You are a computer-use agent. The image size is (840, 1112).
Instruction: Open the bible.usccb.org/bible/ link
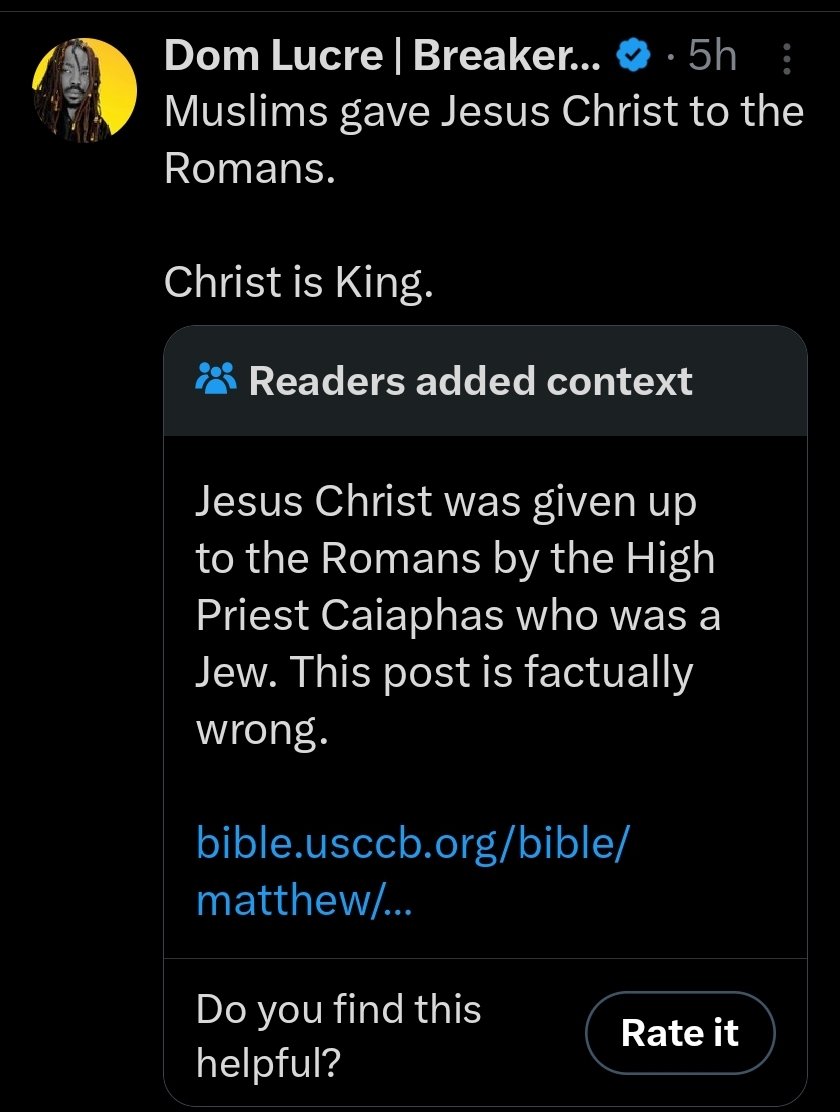coord(413,841)
